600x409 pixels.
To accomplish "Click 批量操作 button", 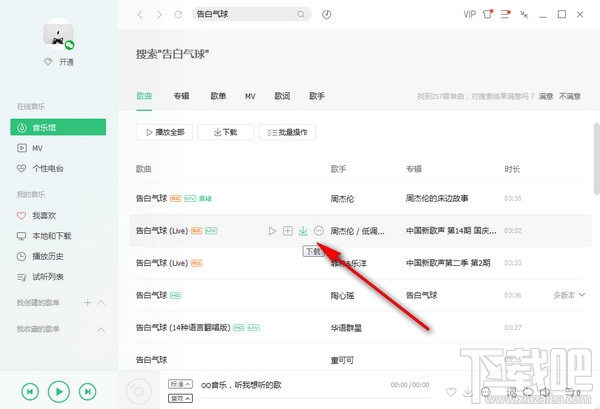I will [x=287, y=132].
